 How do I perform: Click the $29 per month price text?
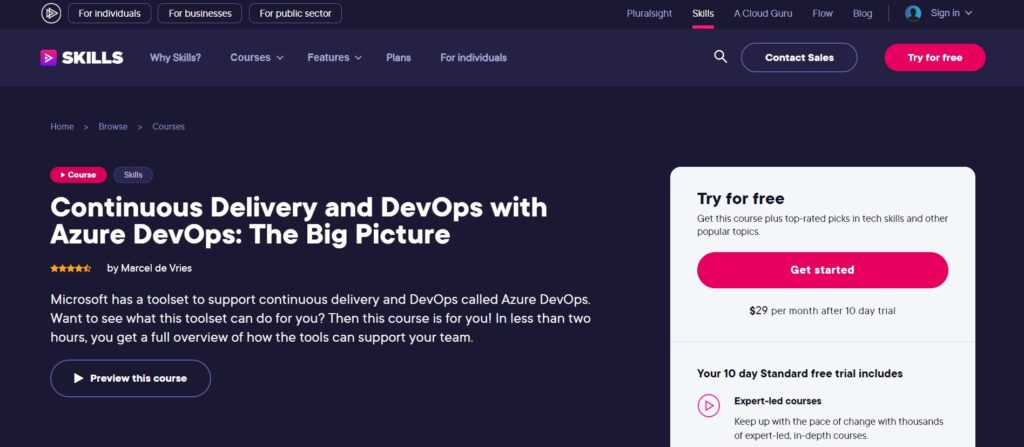822,311
